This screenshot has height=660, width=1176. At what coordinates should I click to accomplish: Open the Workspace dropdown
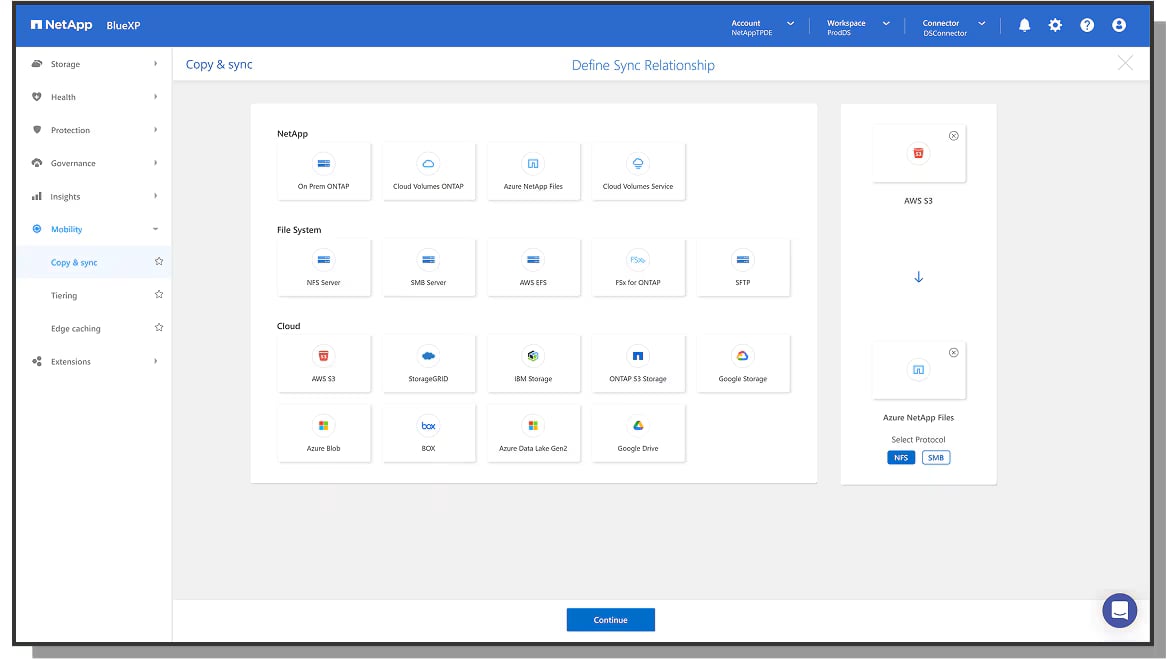[859, 27]
